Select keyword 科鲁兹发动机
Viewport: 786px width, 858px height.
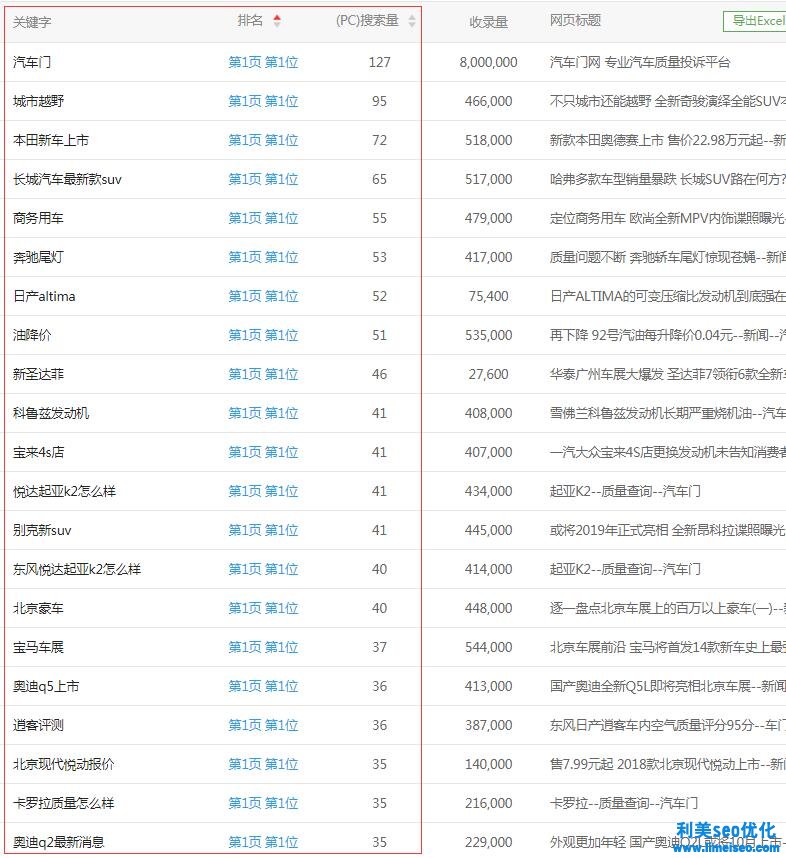click(51, 413)
